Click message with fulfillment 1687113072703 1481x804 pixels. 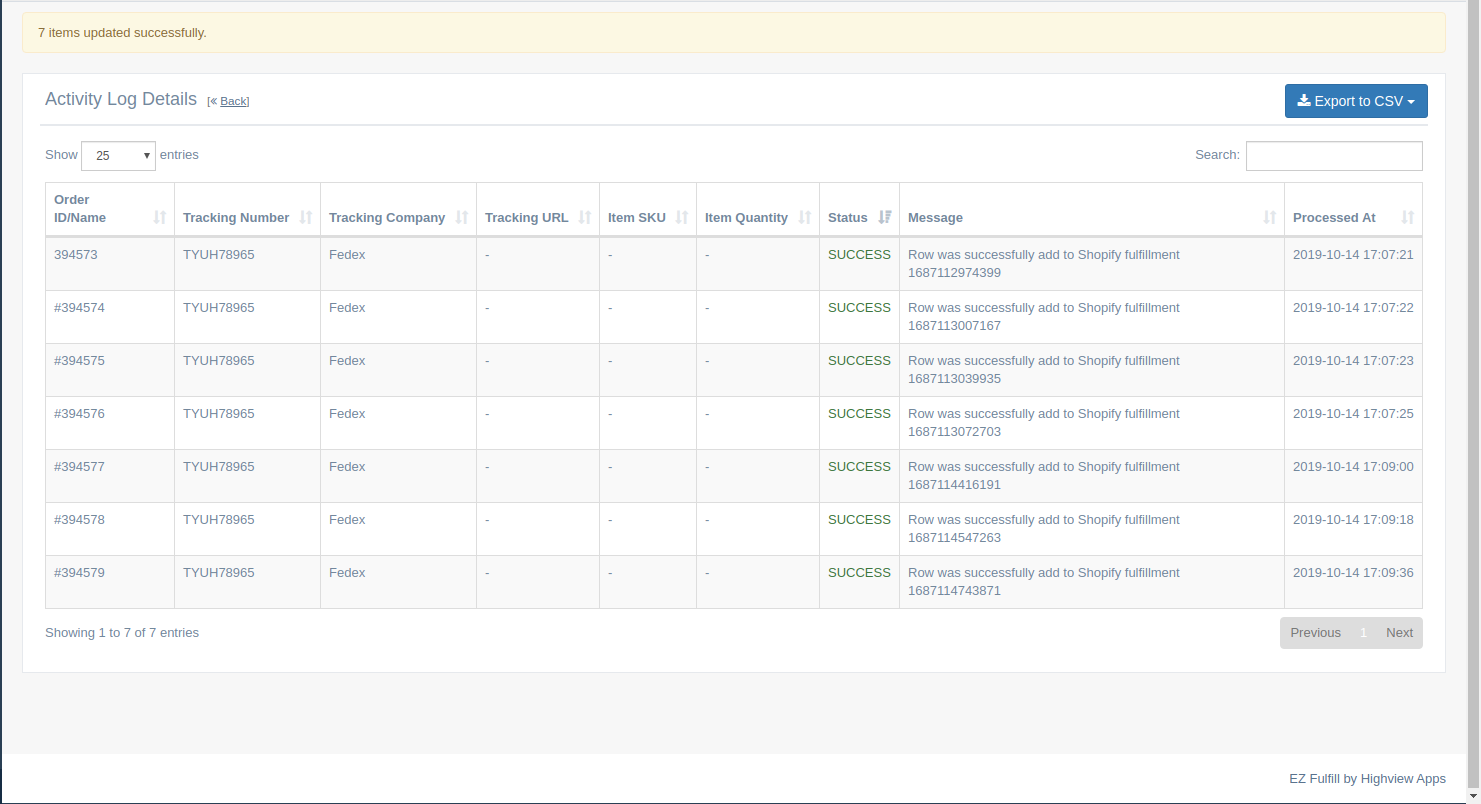point(1044,423)
